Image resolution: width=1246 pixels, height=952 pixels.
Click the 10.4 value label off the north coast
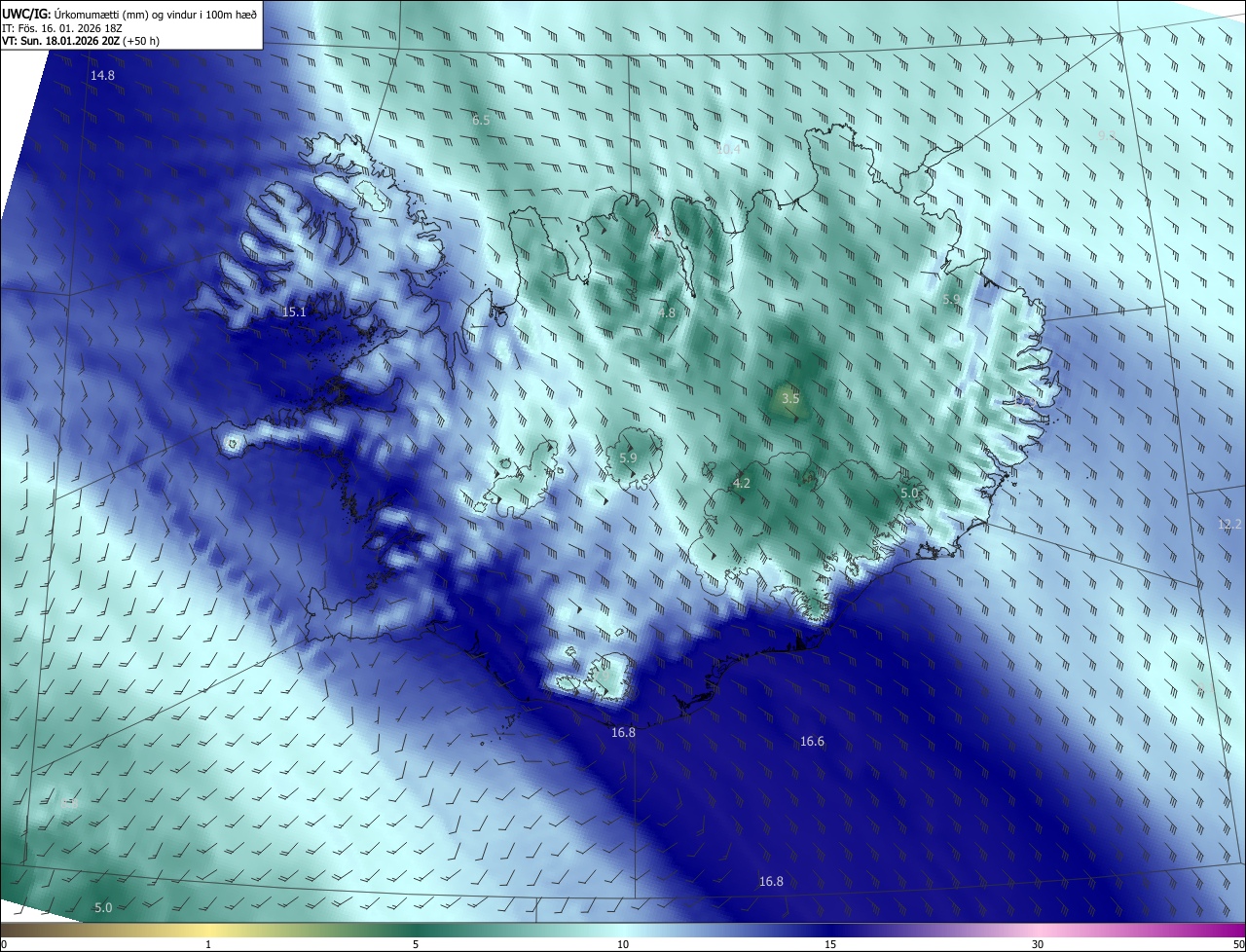pyautogui.click(x=728, y=150)
